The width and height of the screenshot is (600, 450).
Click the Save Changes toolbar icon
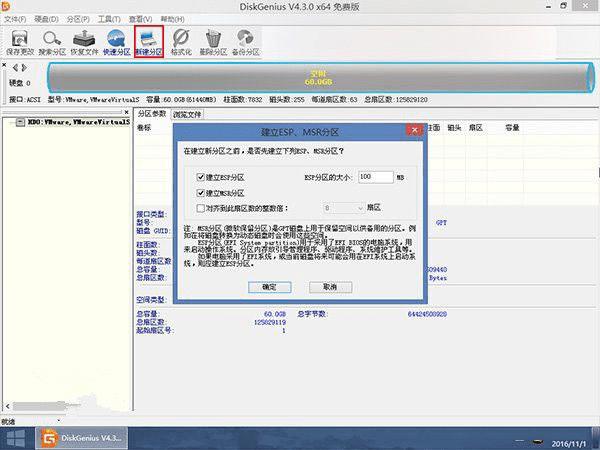coord(20,42)
